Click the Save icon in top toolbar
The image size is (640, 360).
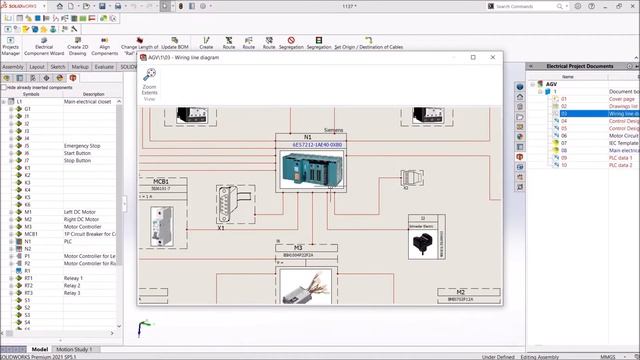click(x=102, y=6)
